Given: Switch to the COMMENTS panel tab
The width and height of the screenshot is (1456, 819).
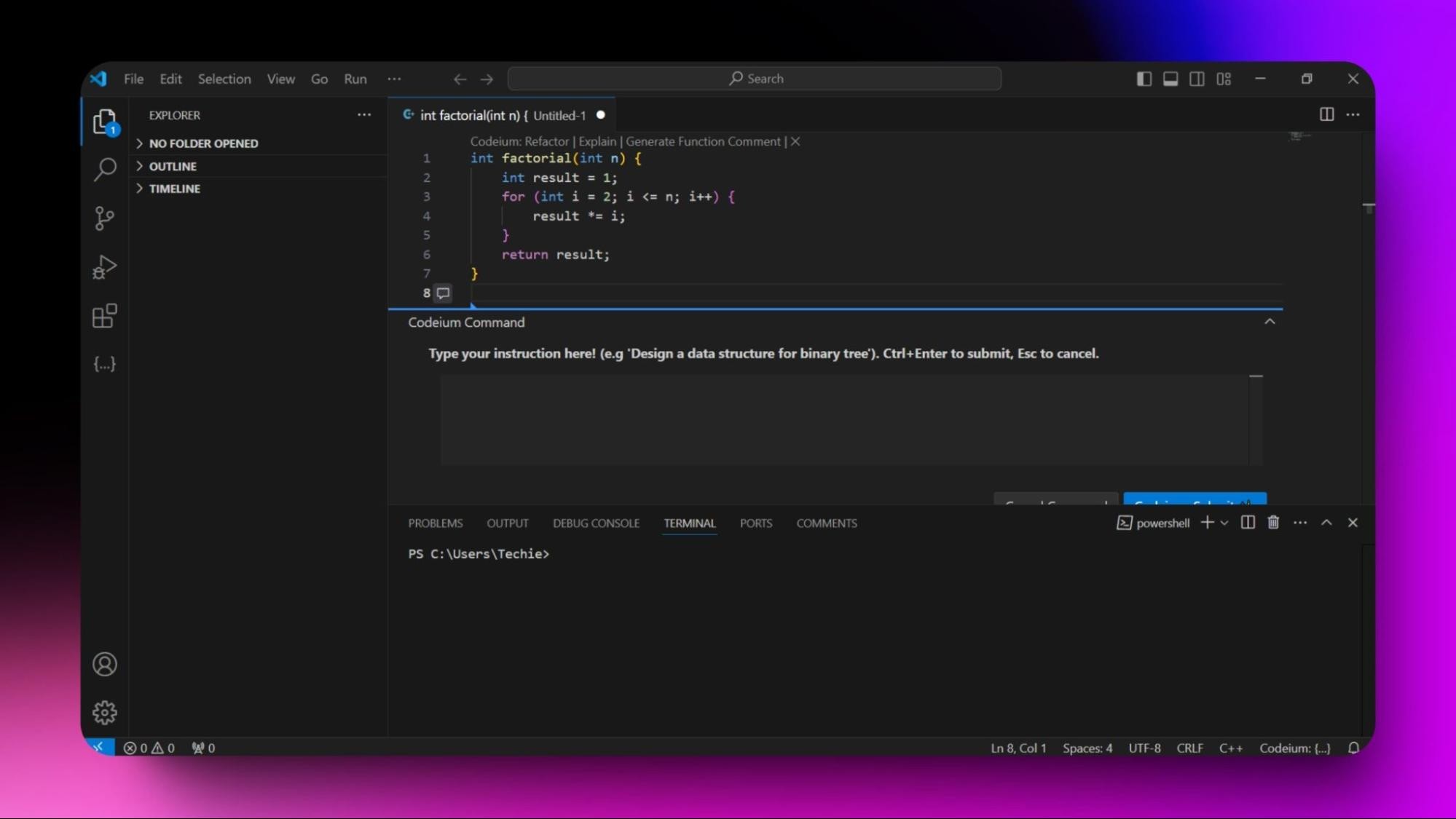Looking at the screenshot, I should coord(827,523).
